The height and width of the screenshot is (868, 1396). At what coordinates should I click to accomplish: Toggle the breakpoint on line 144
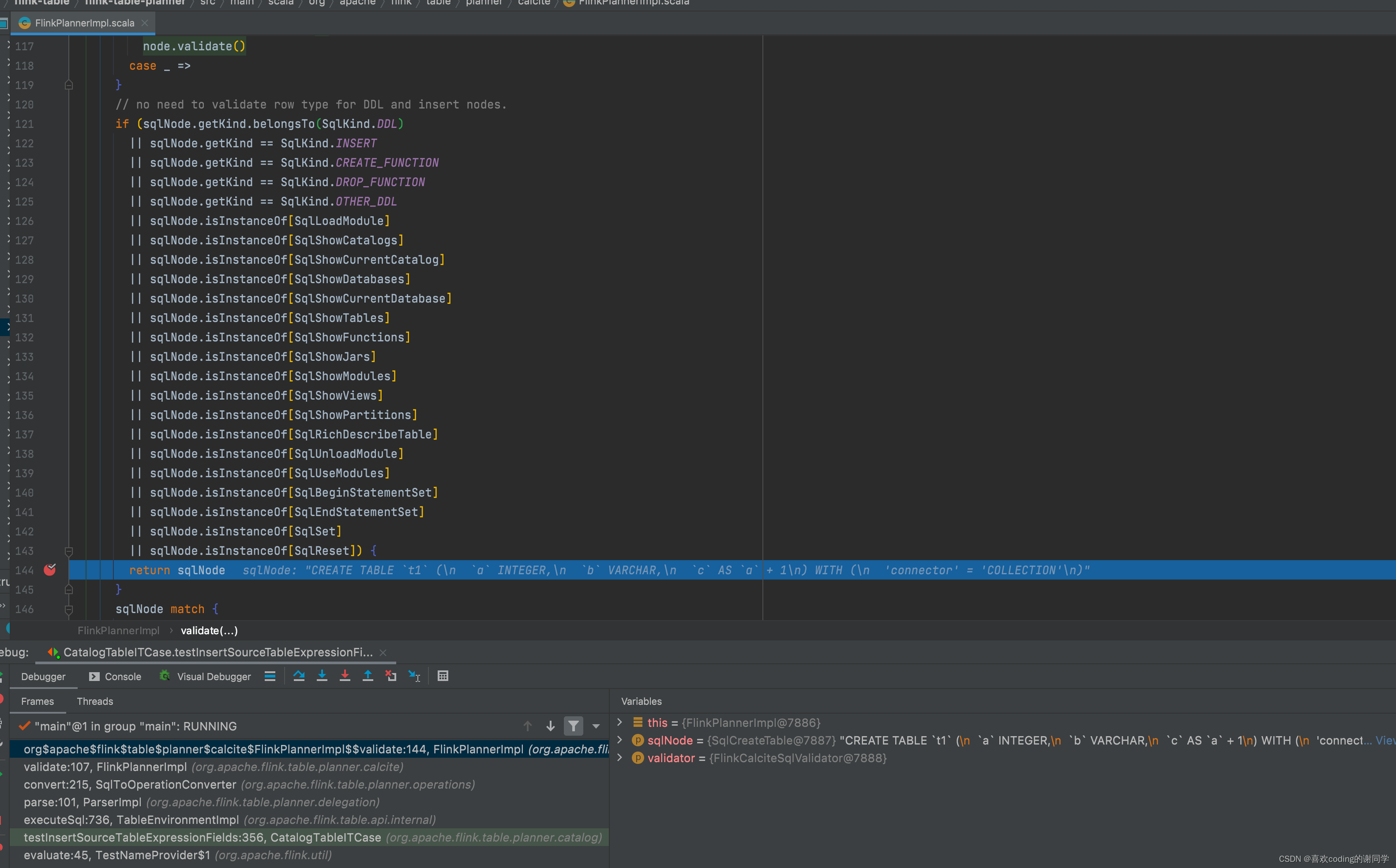tap(50, 569)
